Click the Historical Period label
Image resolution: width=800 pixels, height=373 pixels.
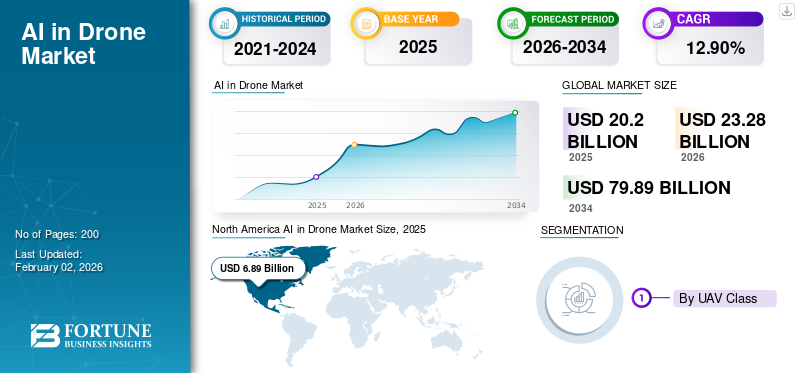pyautogui.click(x=284, y=19)
